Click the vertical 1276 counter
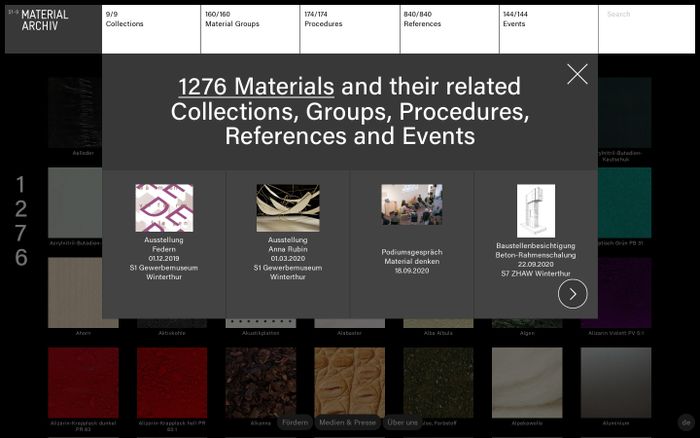The image size is (700, 438). tap(21, 221)
